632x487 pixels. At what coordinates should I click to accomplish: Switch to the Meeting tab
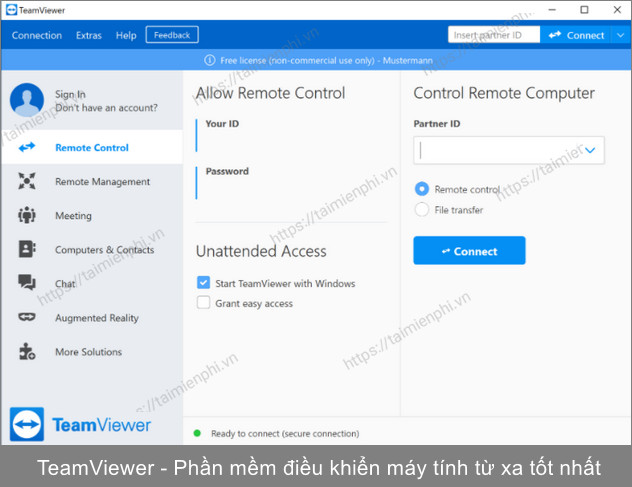click(92, 215)
